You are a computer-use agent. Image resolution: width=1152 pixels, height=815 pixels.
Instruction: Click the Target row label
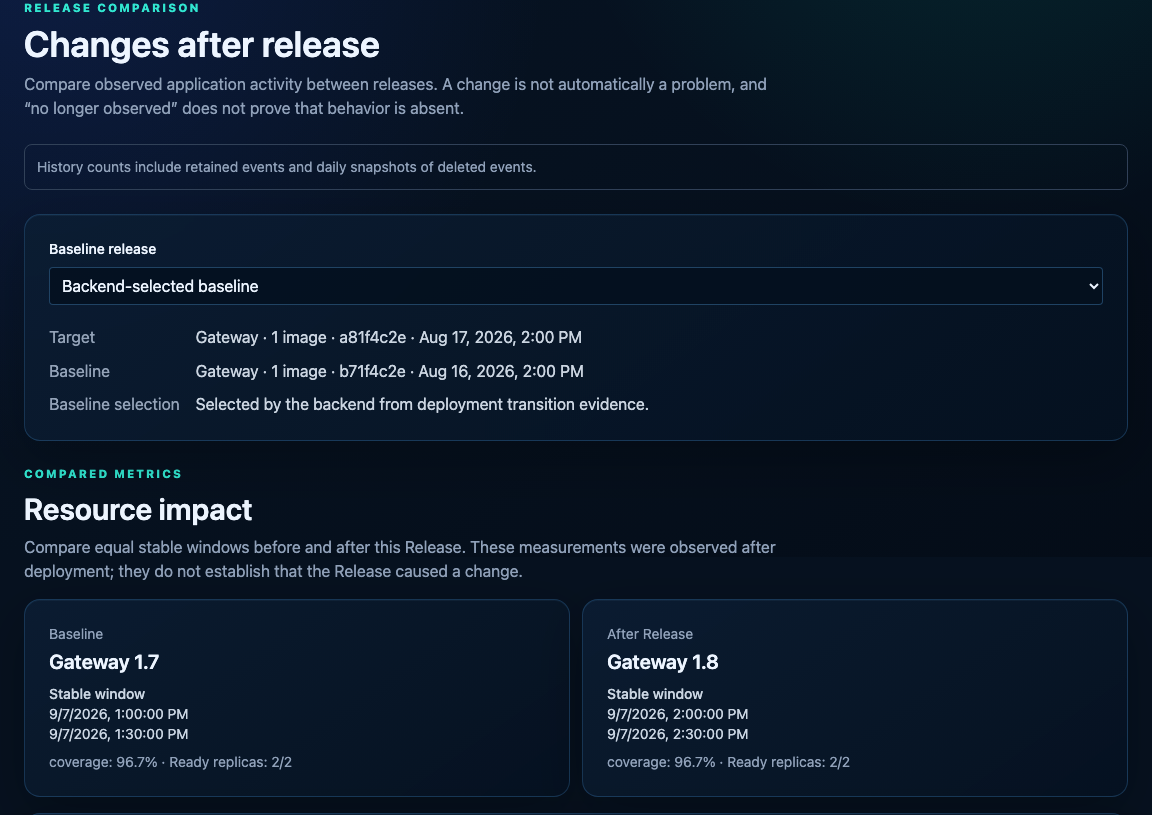pyautogui.click(x=72, y=337)
